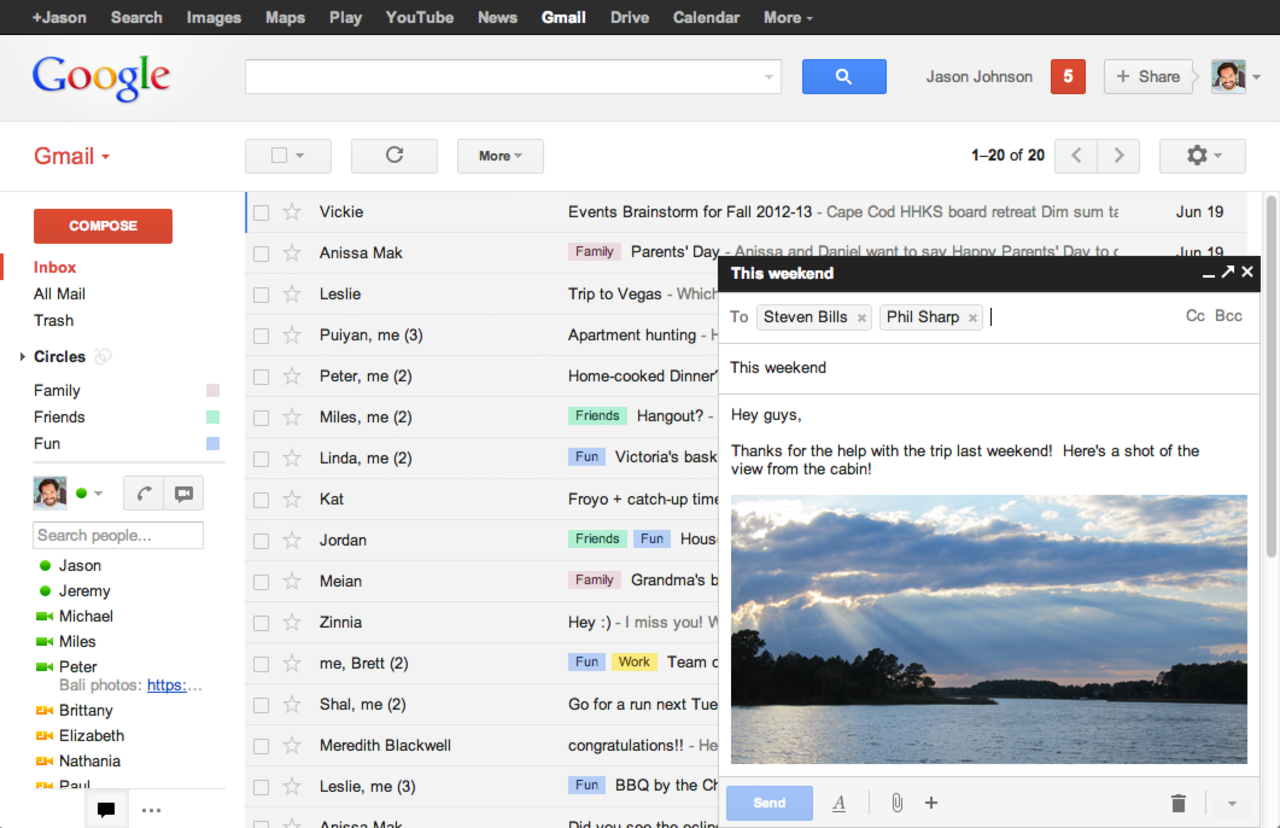Click the Compose button
The width and height of the screenshot is (1280, 828).
102,226
